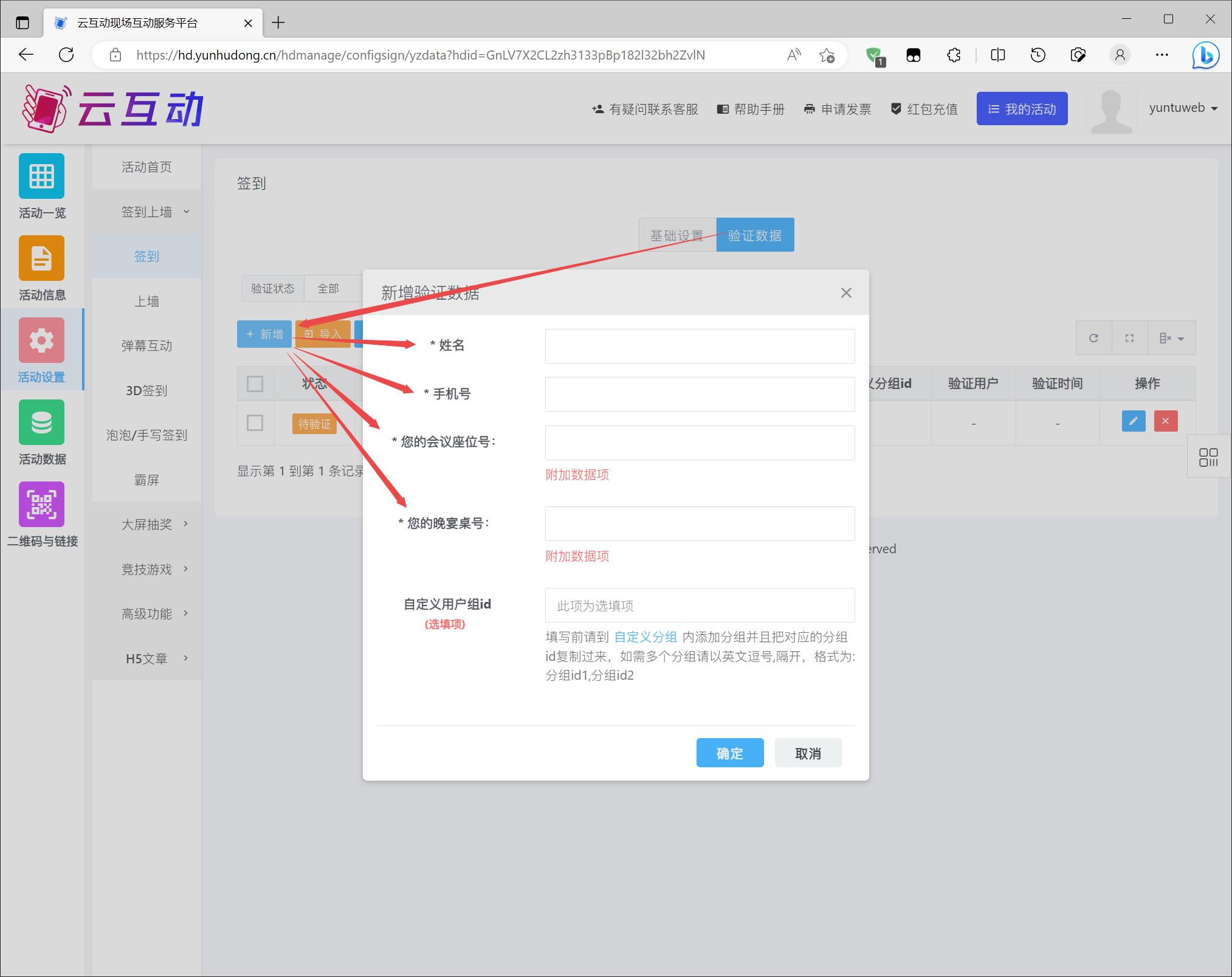
Task: Expand the 竞技游戏 sidebar menu
Action: pyautogui.click(x=147, y=569)
